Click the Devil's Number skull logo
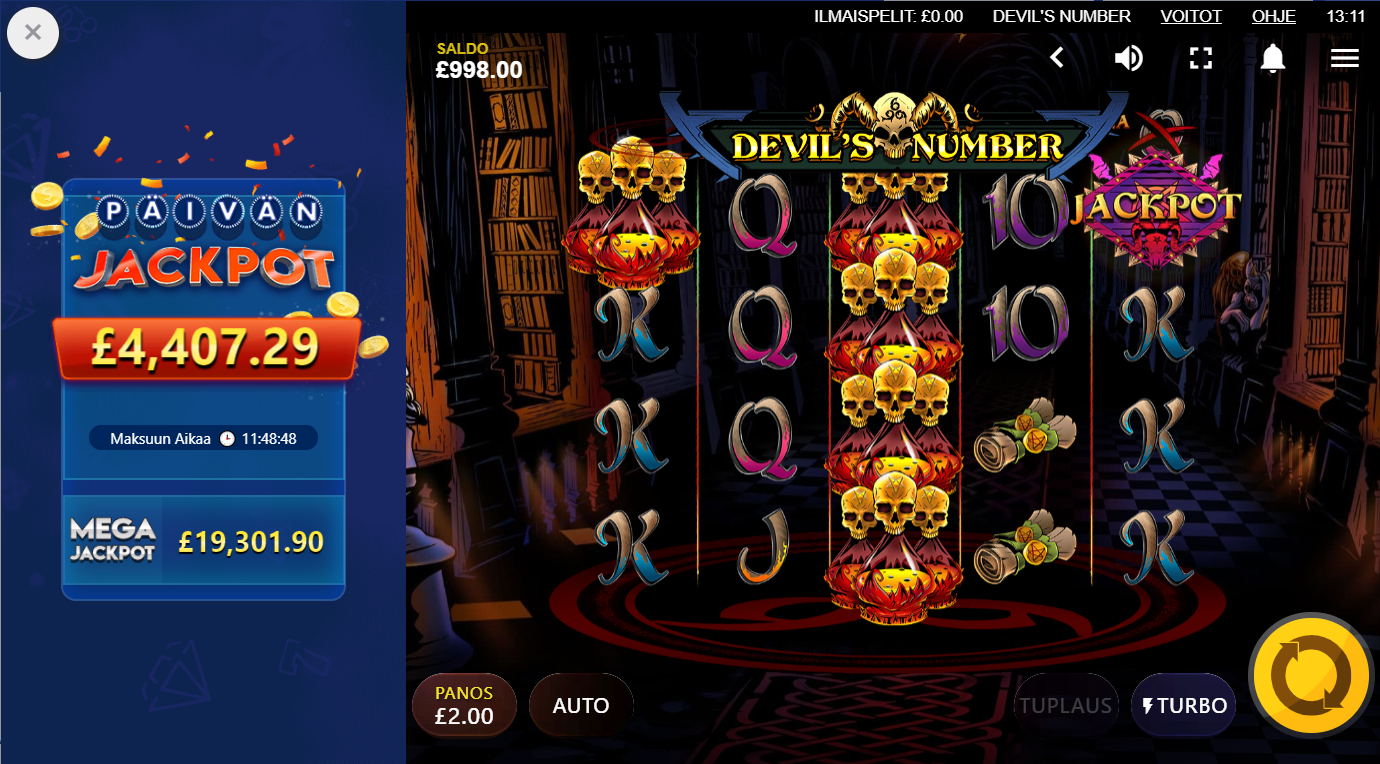This screenshot has height=764, width=1380. [895, 130]
